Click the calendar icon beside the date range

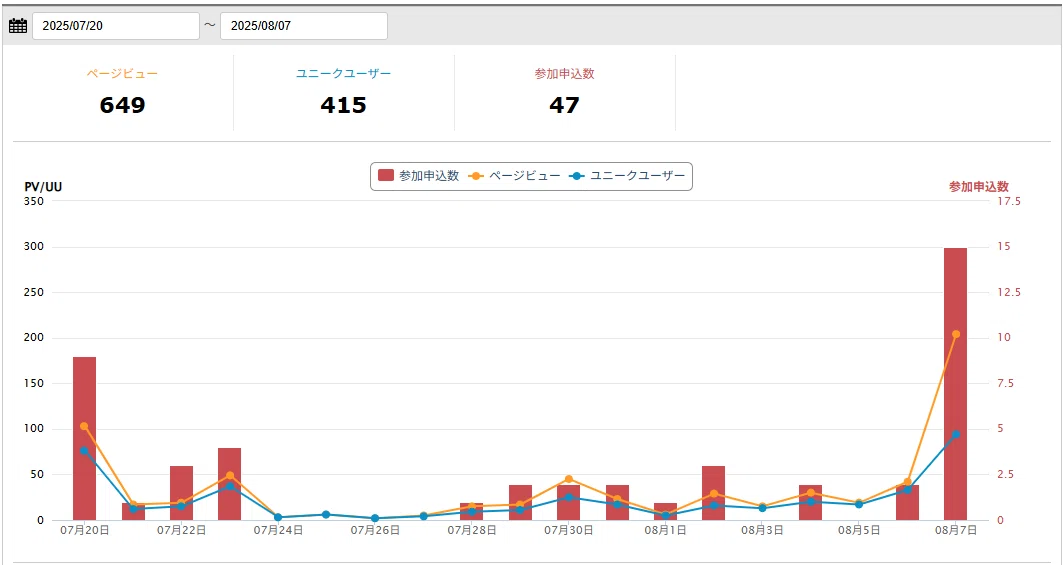coord(18,26)
